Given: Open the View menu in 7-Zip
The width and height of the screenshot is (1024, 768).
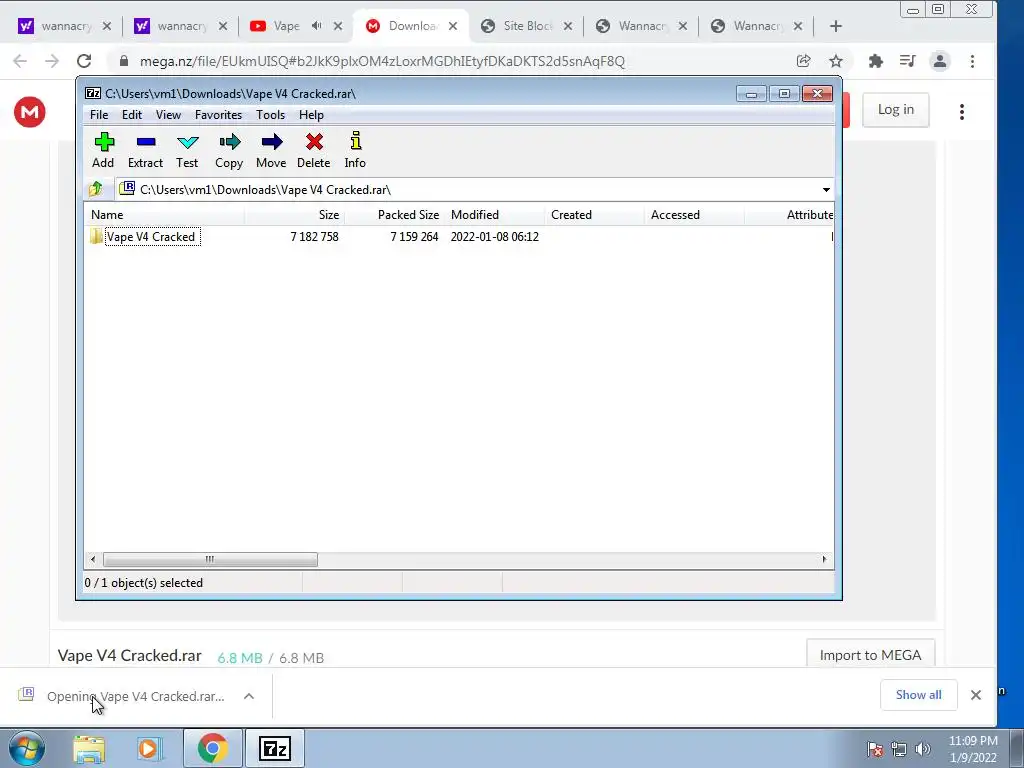Looking at the screenshot, I should pyautogui.click(x=168, y=115).
